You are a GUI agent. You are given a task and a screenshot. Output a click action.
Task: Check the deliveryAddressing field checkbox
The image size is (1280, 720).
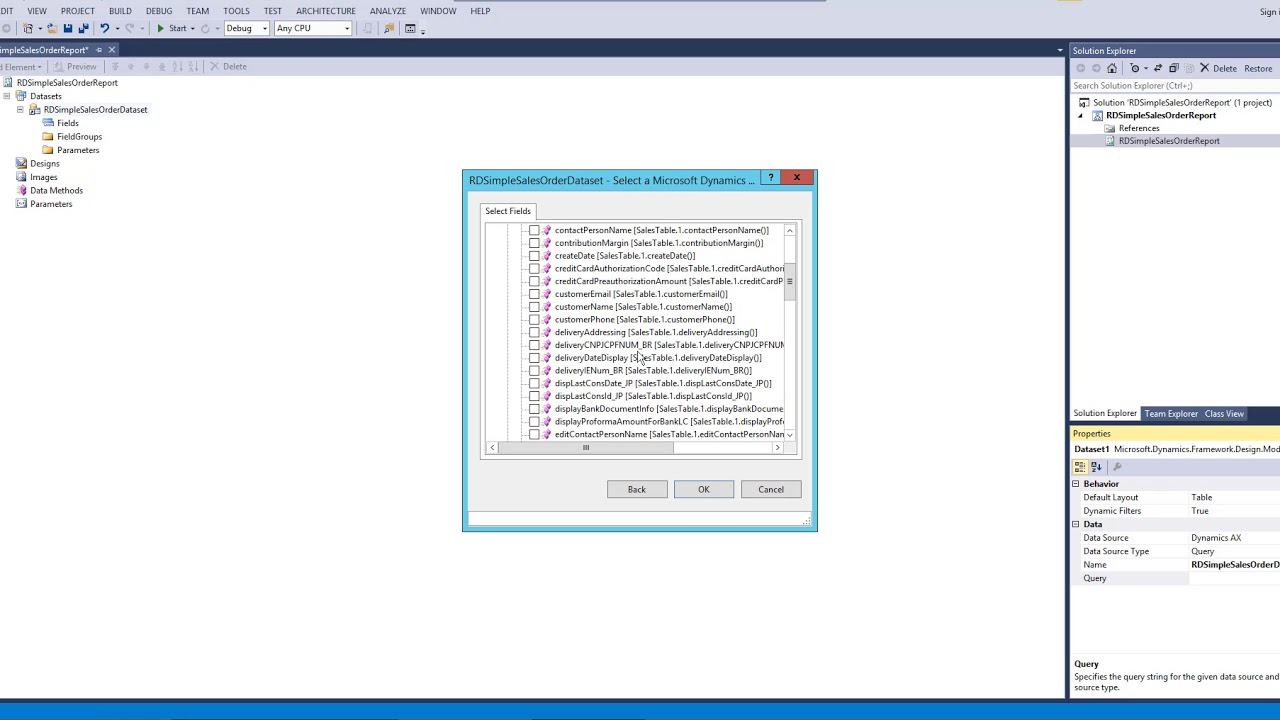534,332
